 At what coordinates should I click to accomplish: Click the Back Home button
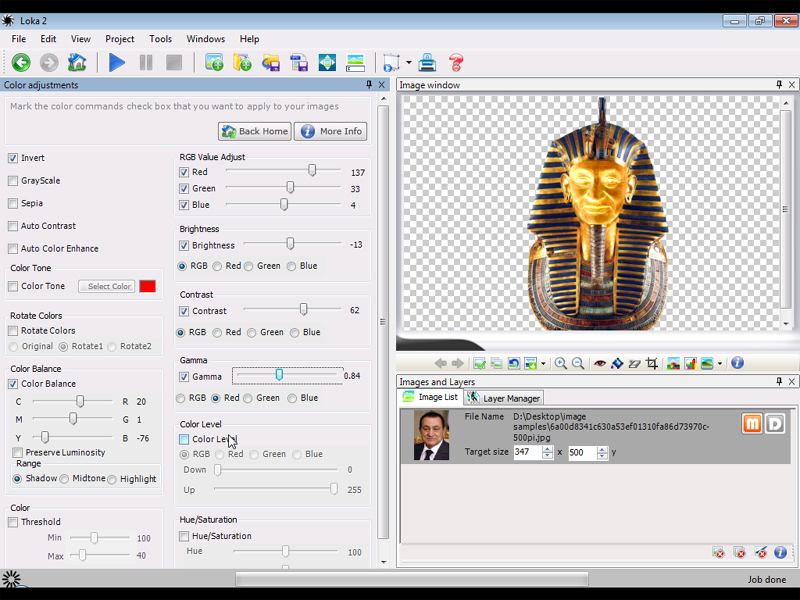click(255, 131)
